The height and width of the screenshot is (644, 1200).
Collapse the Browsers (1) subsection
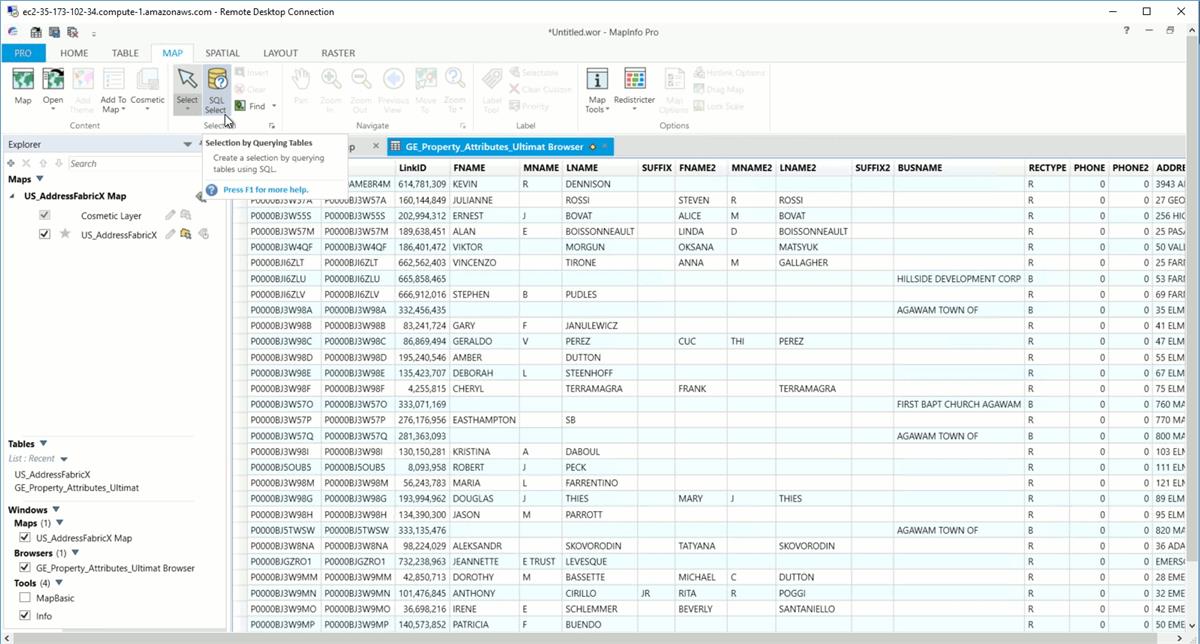coord(73,553)
